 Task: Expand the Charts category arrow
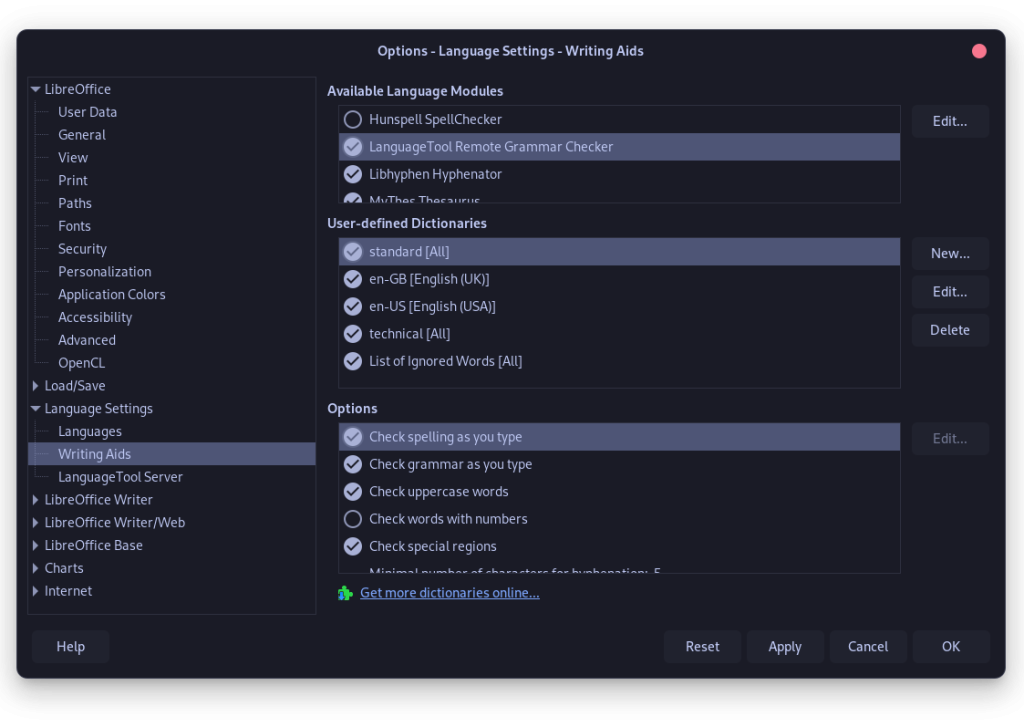pyautogui.click(x=36, y=568)
